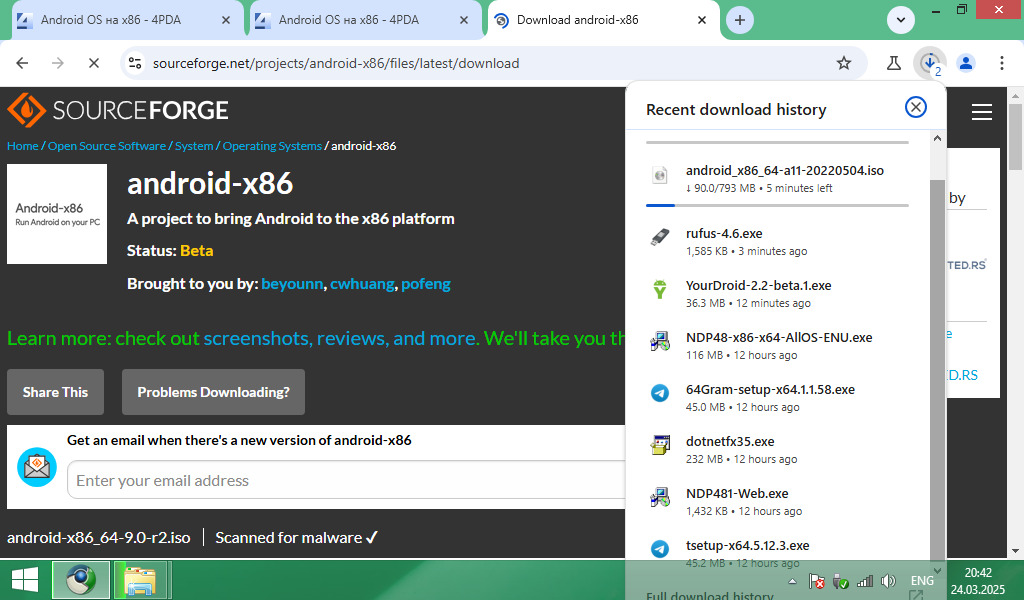
Task: Open the Operating Systems breadcrumb link
Action: 272,146
